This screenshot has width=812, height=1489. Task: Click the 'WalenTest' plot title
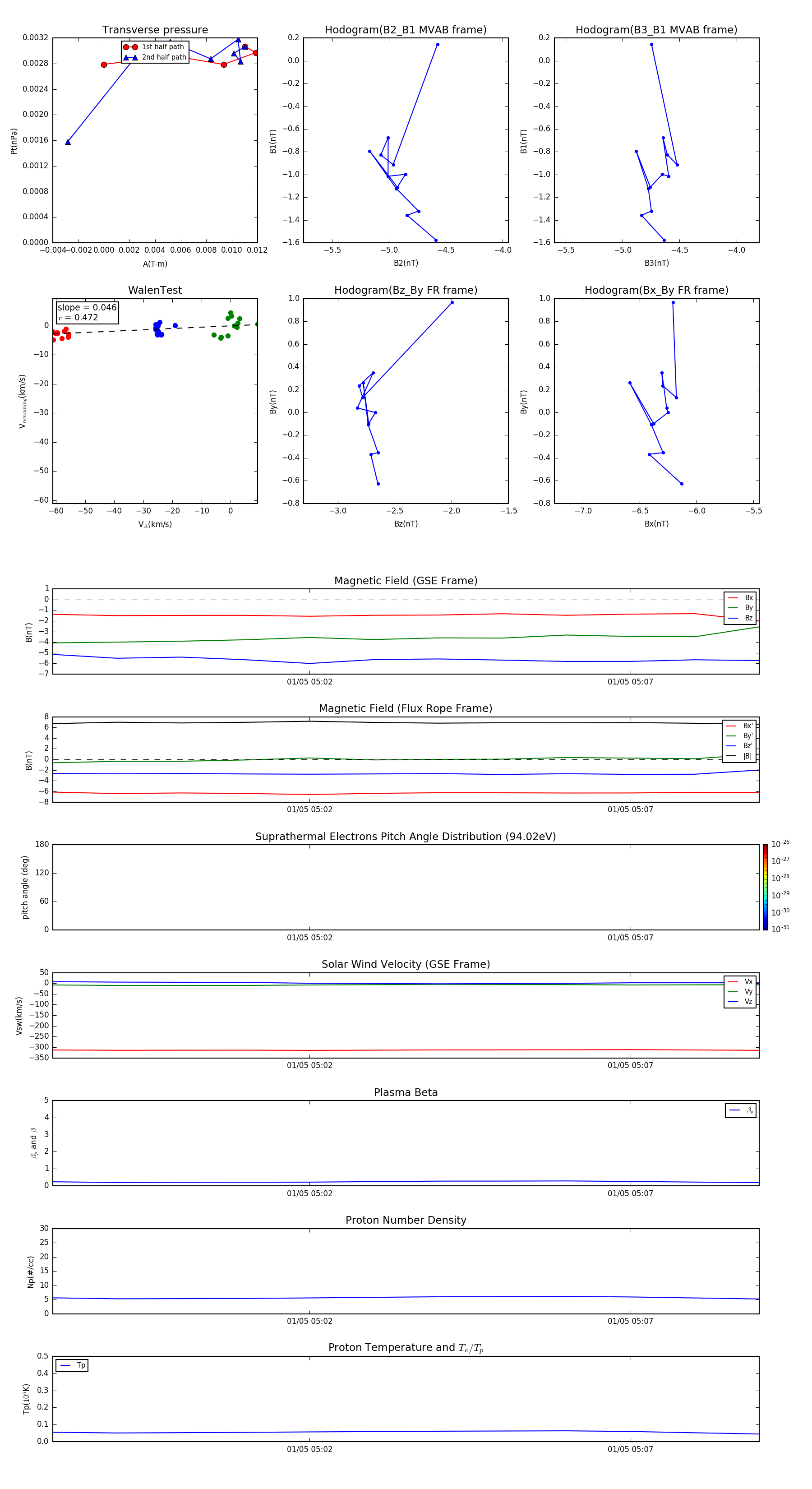(155, 290)
